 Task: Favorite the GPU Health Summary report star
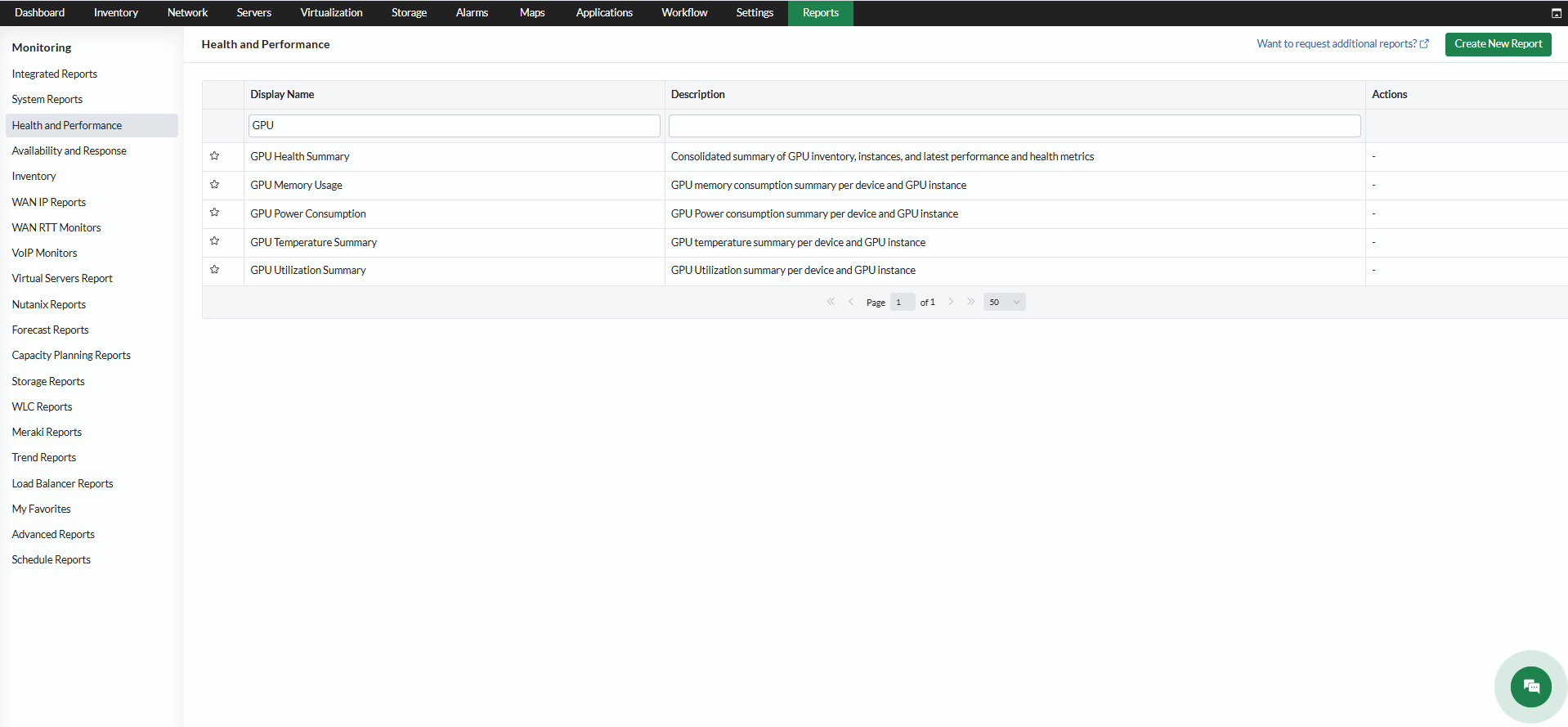pos(214,155)
